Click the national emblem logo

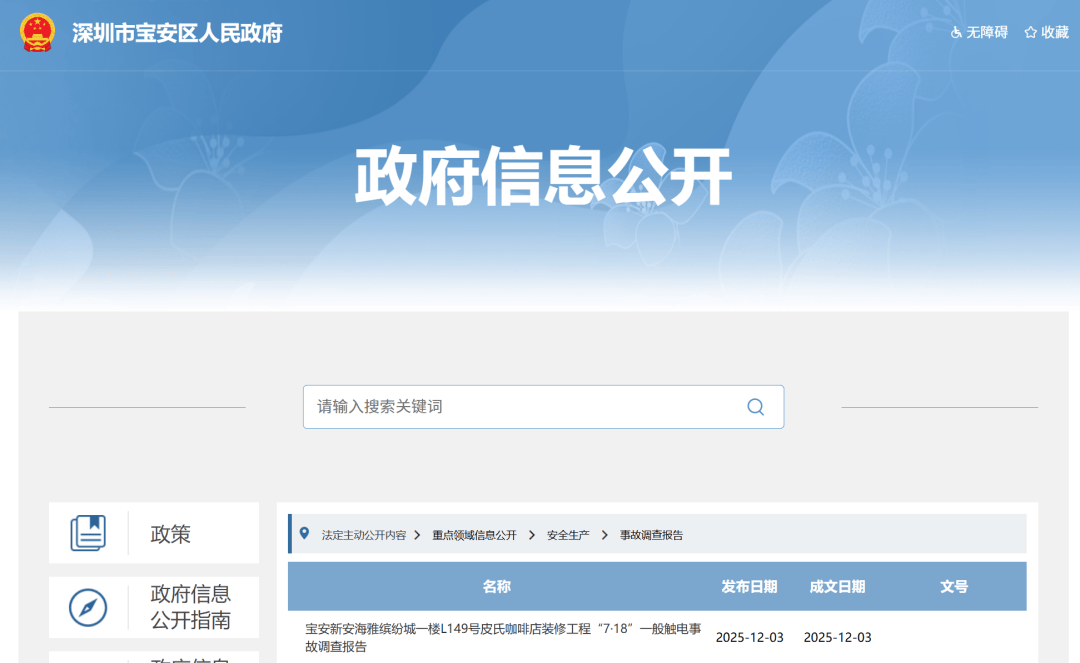pyautogui.click(x=37, y=33)
